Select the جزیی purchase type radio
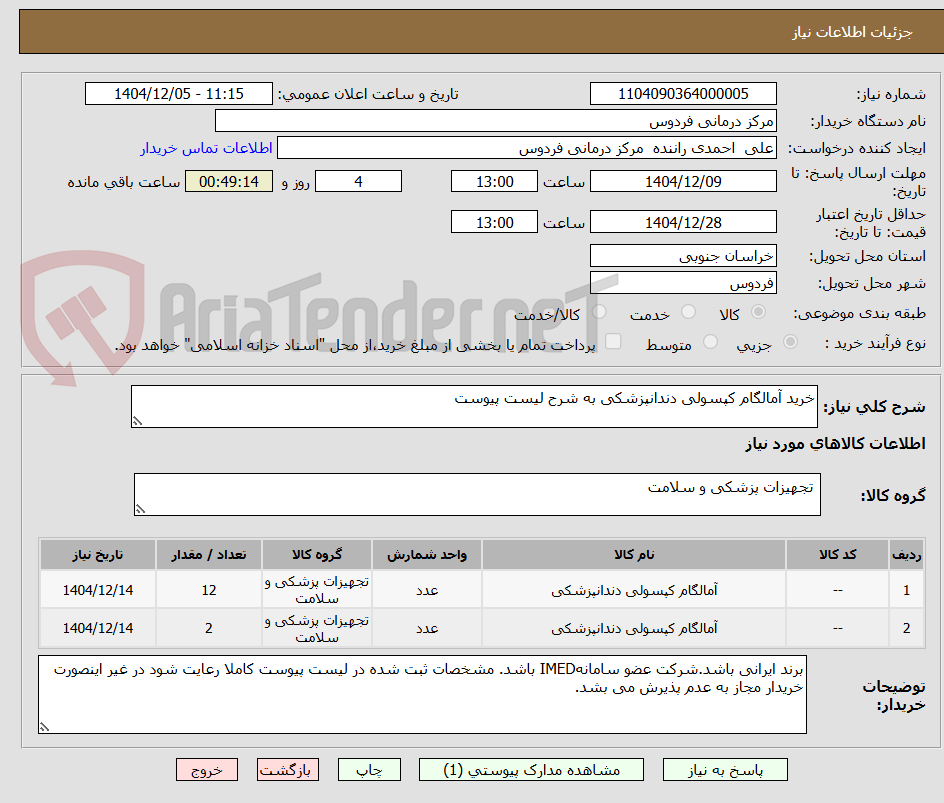Viewport: 944px width, 803px height. coord(790,342)
